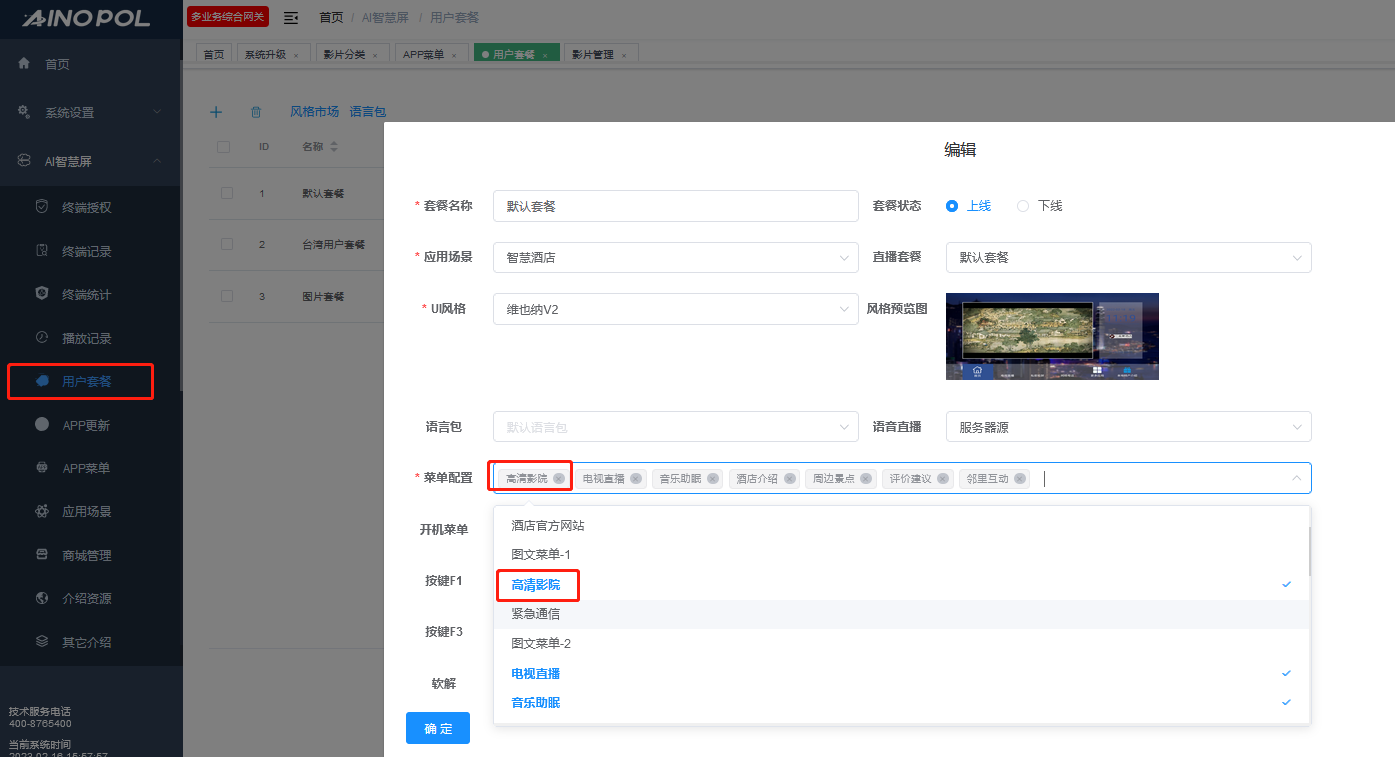Tick the checkbox for row 台湾用户套餐
1395x757 pixels.
(x=226, y=244)
